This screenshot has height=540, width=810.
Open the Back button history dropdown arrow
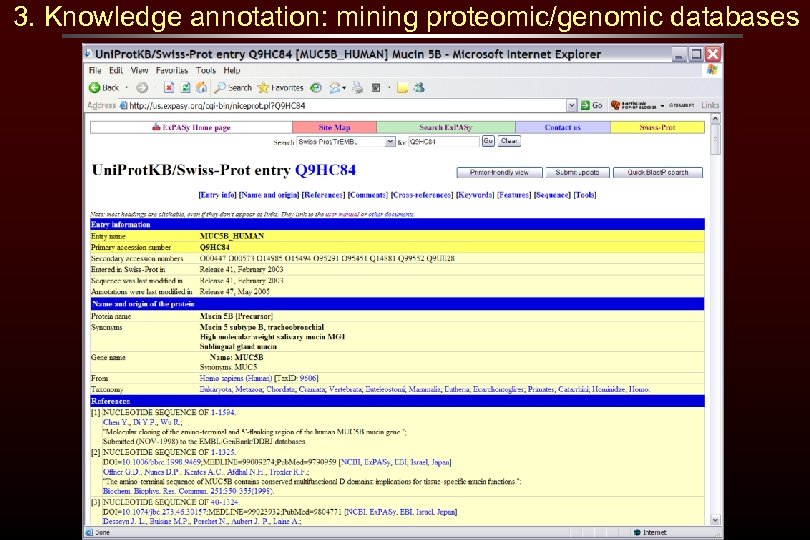pyautogui.click(x=127, y=88)
